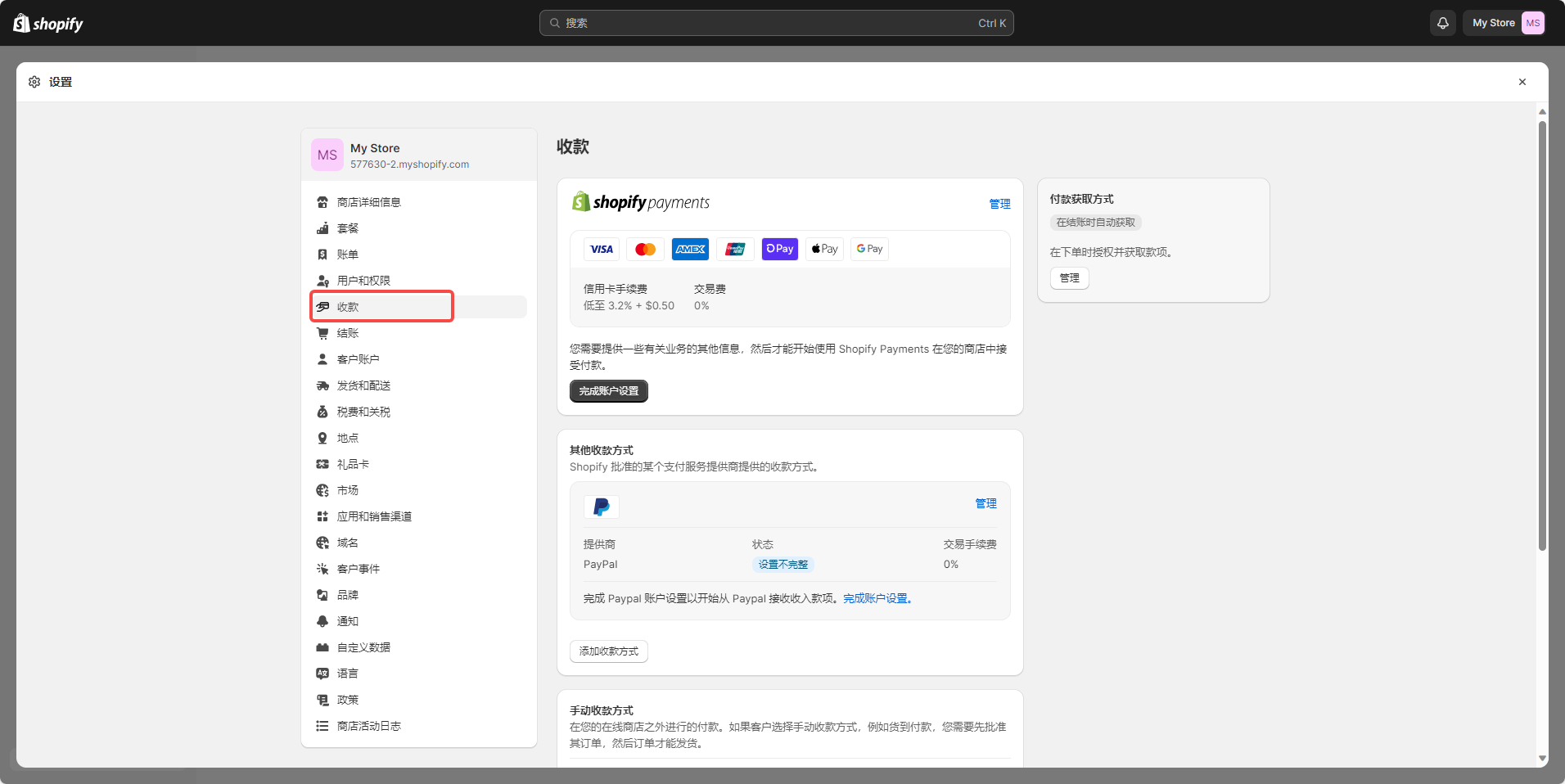Click the 客户事件 cursor-click icon
The width and height of the screenshot is (1565, 784).
(322, 569)
